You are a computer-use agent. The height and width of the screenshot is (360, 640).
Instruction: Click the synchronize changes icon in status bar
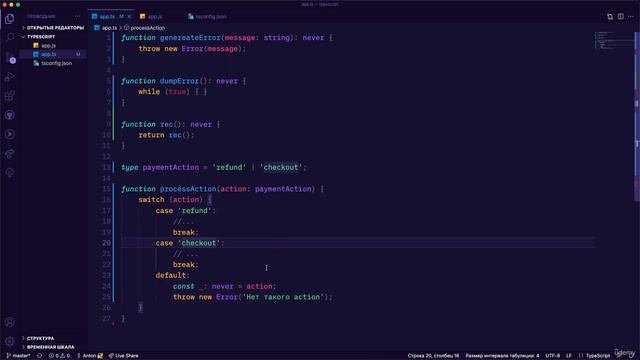(x=40, y=356)
